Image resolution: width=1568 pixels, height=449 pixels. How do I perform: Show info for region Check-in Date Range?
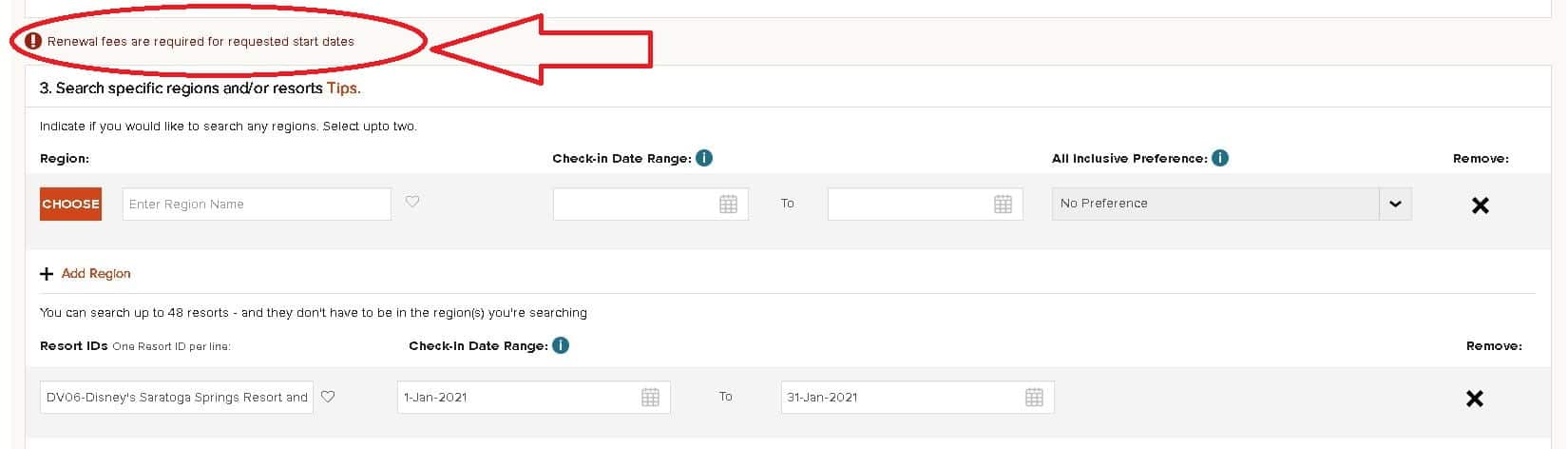tap(704, 158)
